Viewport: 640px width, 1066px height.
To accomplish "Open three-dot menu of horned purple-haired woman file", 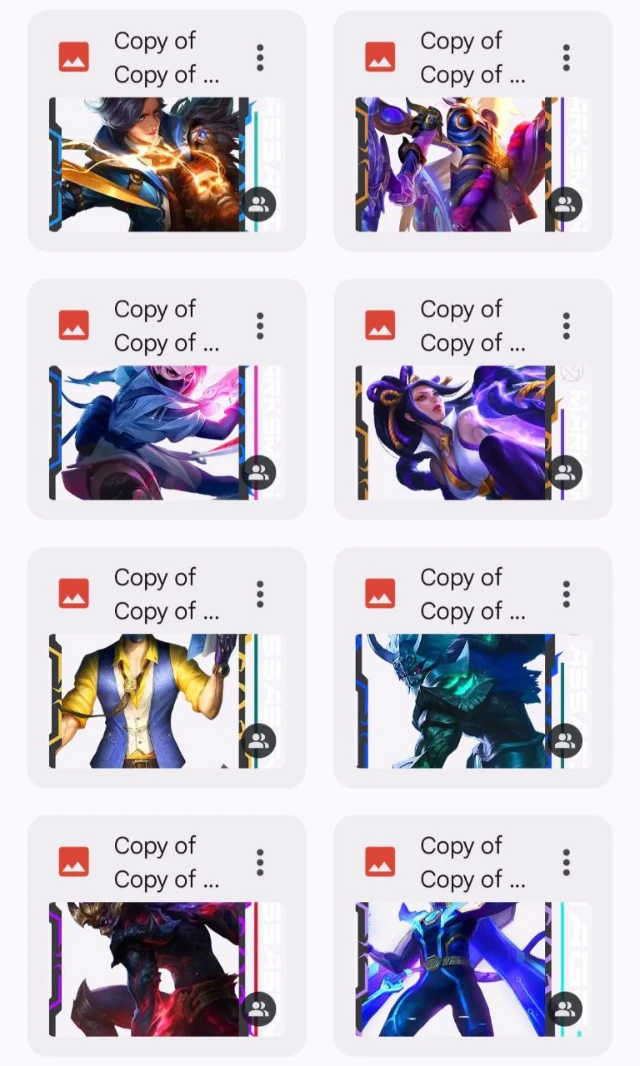I will coord(566,326).
